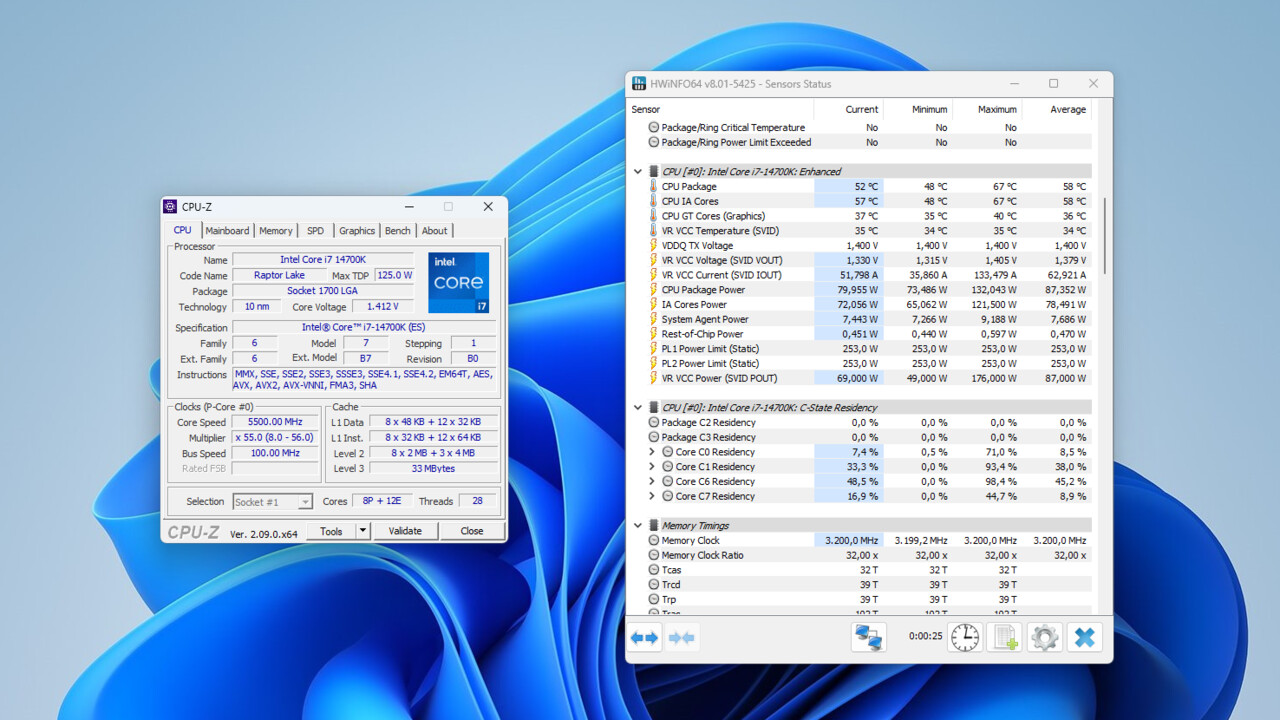
Task: Collapse the CPU i7-14700K Enhanced section
Action: [x=637, y=171]
